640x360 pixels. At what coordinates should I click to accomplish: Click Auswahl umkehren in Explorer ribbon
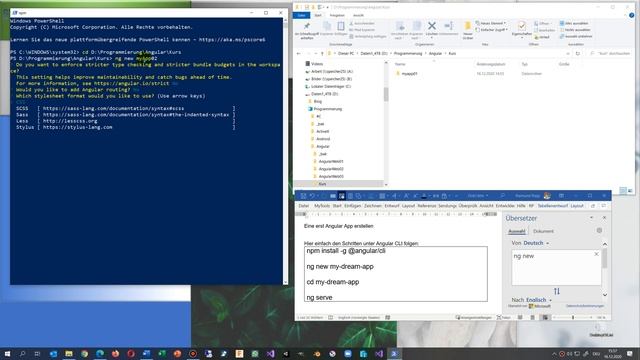[576, 36]
